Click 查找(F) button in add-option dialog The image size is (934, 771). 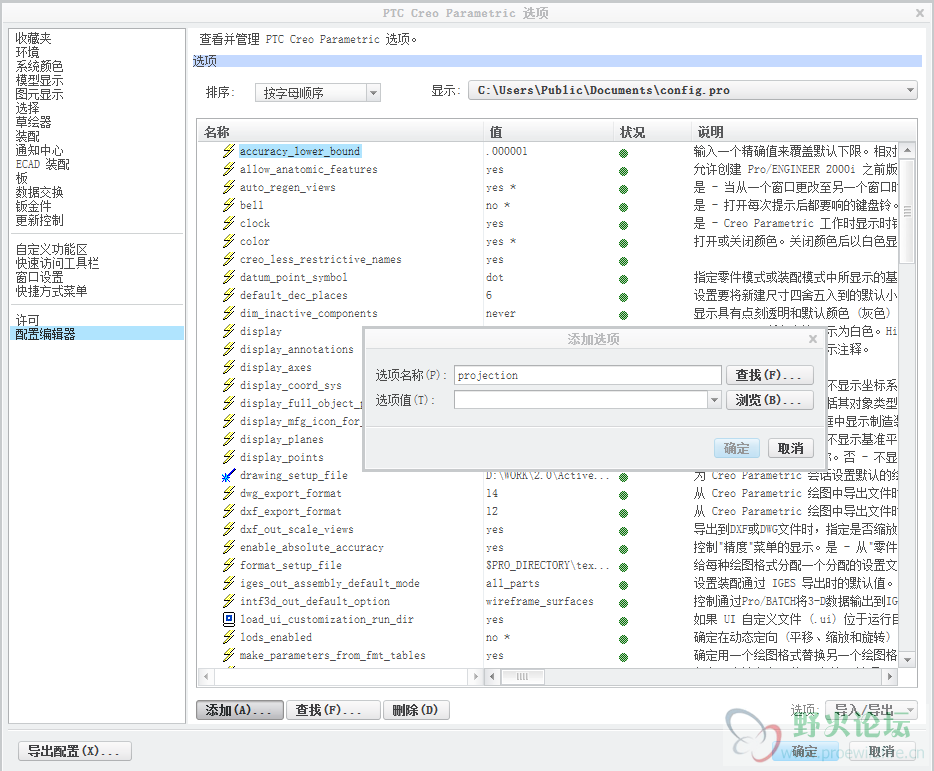tap(770, 375)
